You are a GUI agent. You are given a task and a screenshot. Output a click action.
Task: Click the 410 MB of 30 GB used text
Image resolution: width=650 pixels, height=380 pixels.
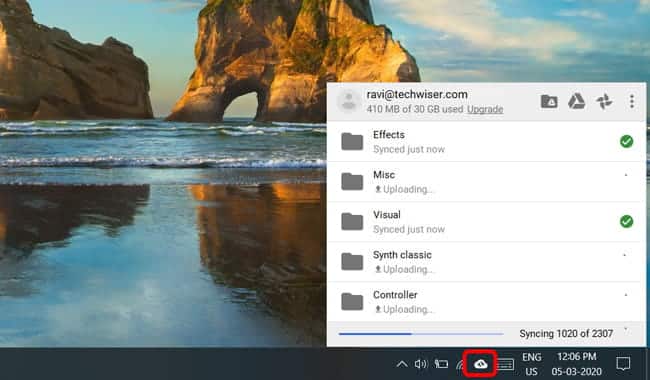click(x=415, y=109)
